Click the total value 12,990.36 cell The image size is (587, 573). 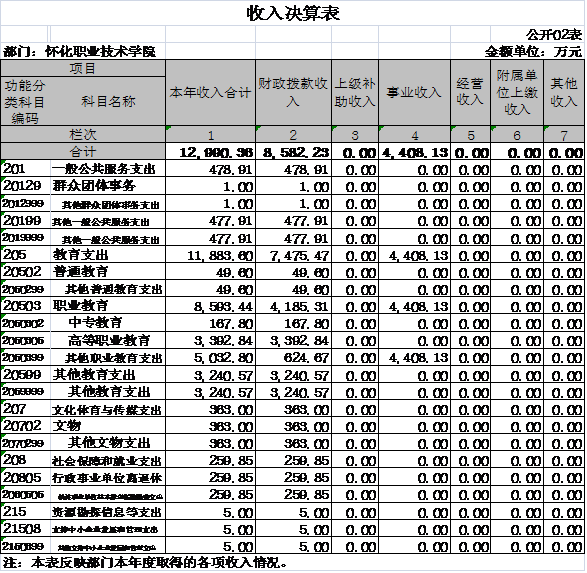point(210,152)
